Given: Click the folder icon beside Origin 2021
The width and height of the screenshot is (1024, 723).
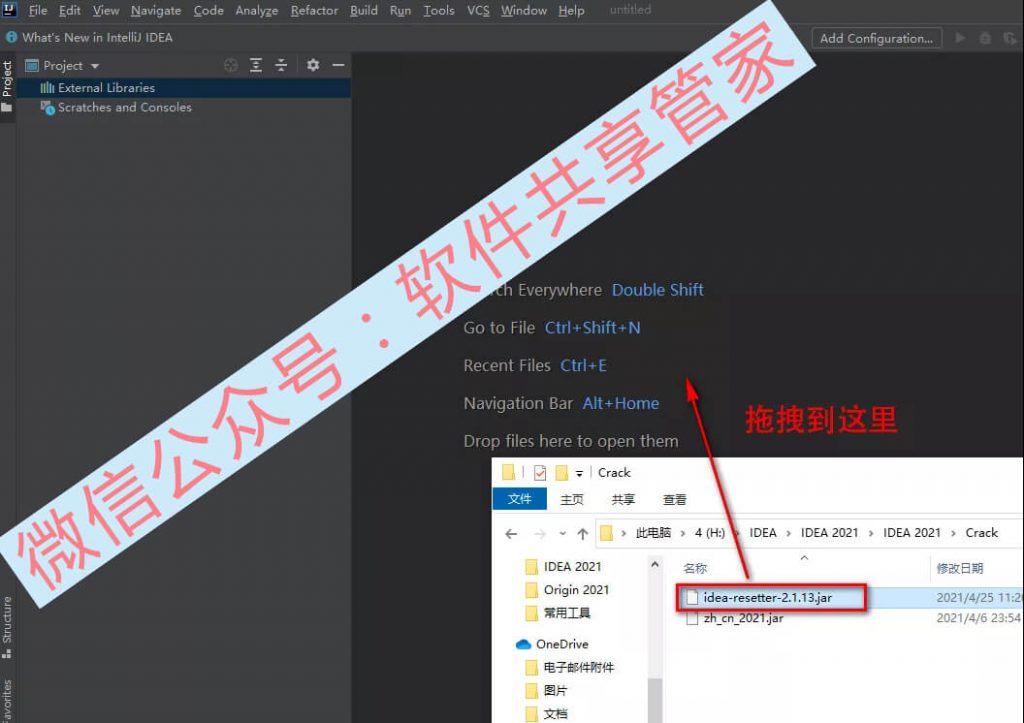Looking at the screenshot, I should [532, 590].
